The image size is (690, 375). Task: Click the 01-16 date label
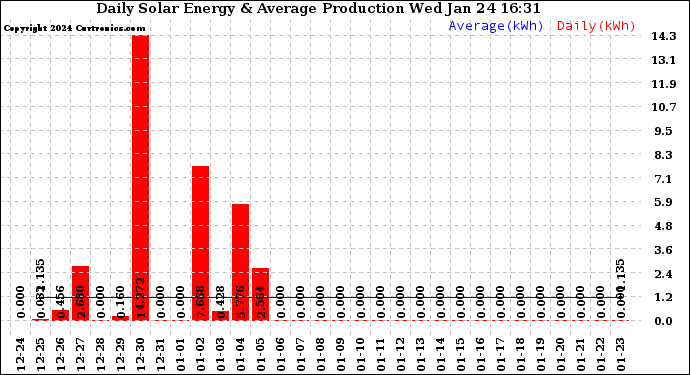point(481,355)
